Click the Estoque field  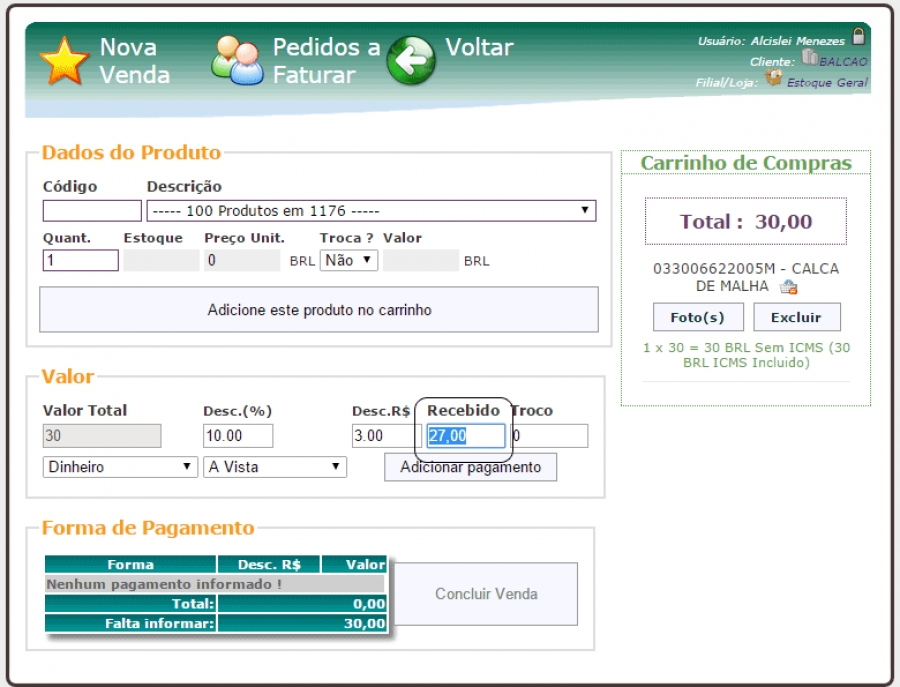click(x=161, y=260)
